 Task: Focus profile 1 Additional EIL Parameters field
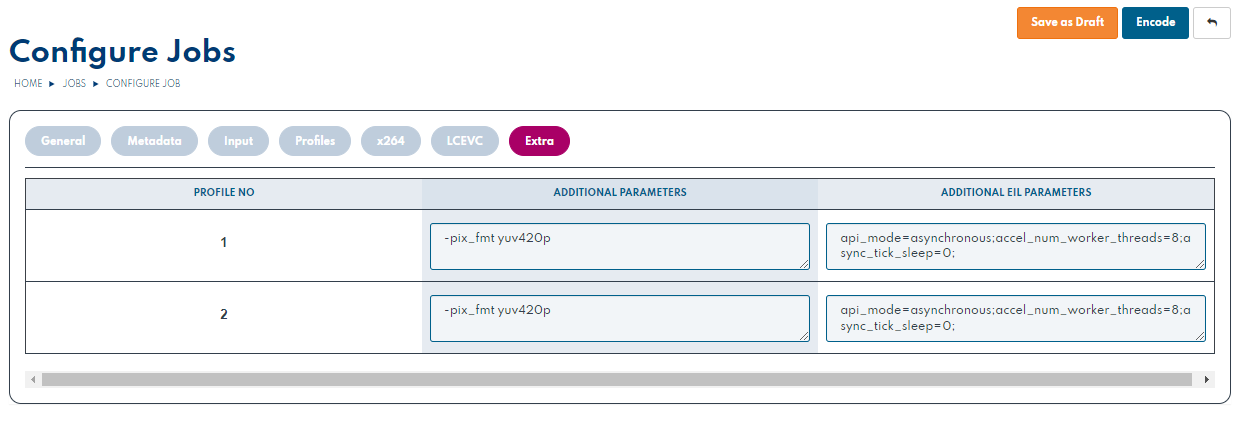[x=1015, y=246]
